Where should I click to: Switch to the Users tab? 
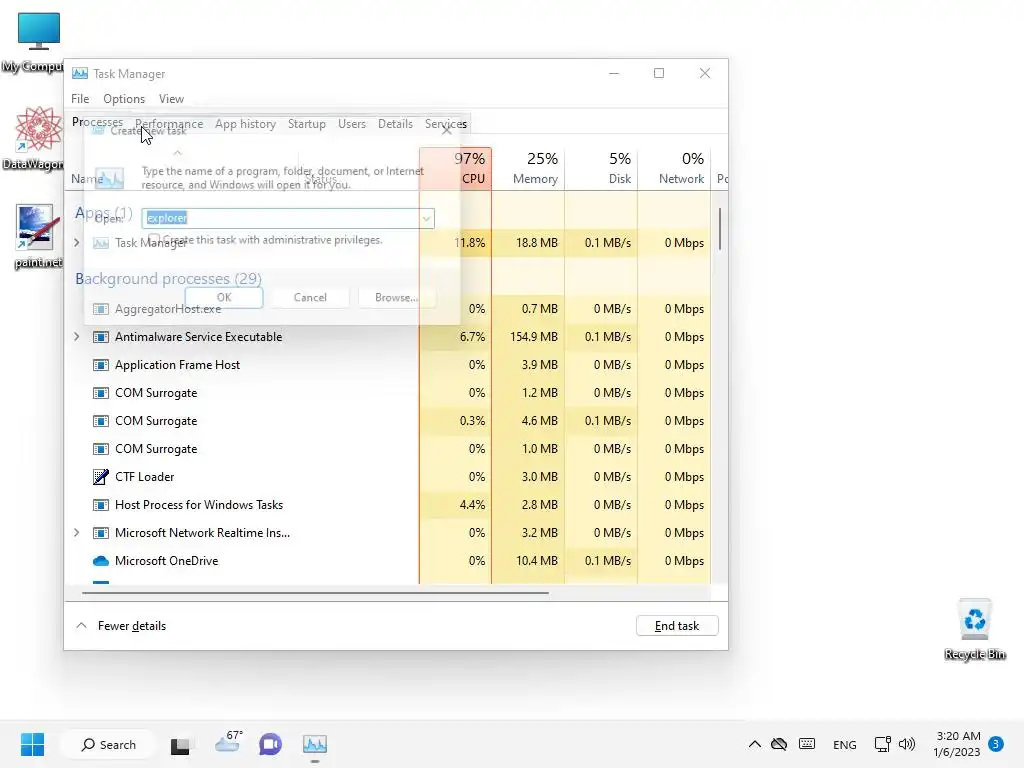coord(351,123)
